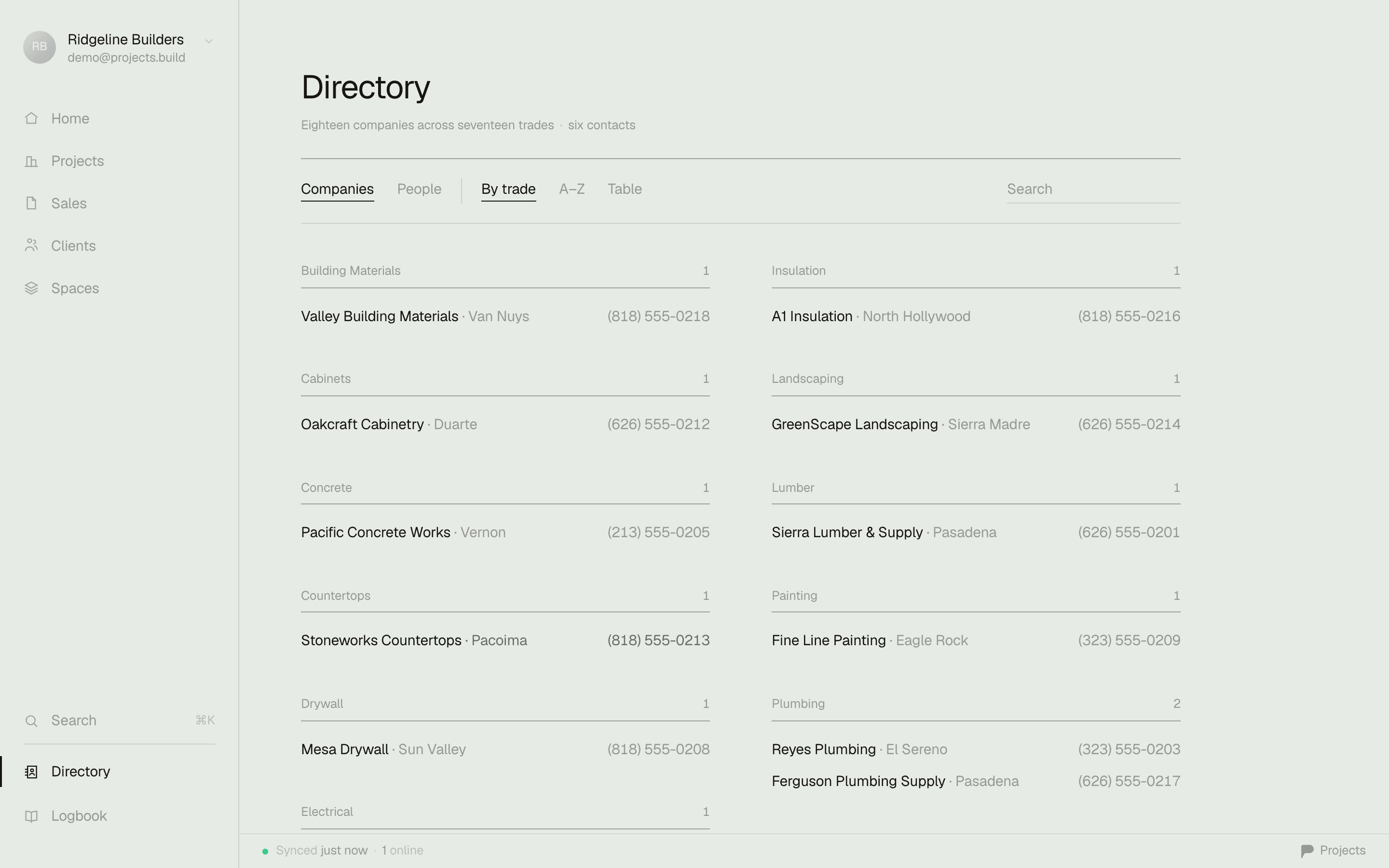Switch to the People tab
The height and width of the screenshot is (868, 1389).
(419, 189)
